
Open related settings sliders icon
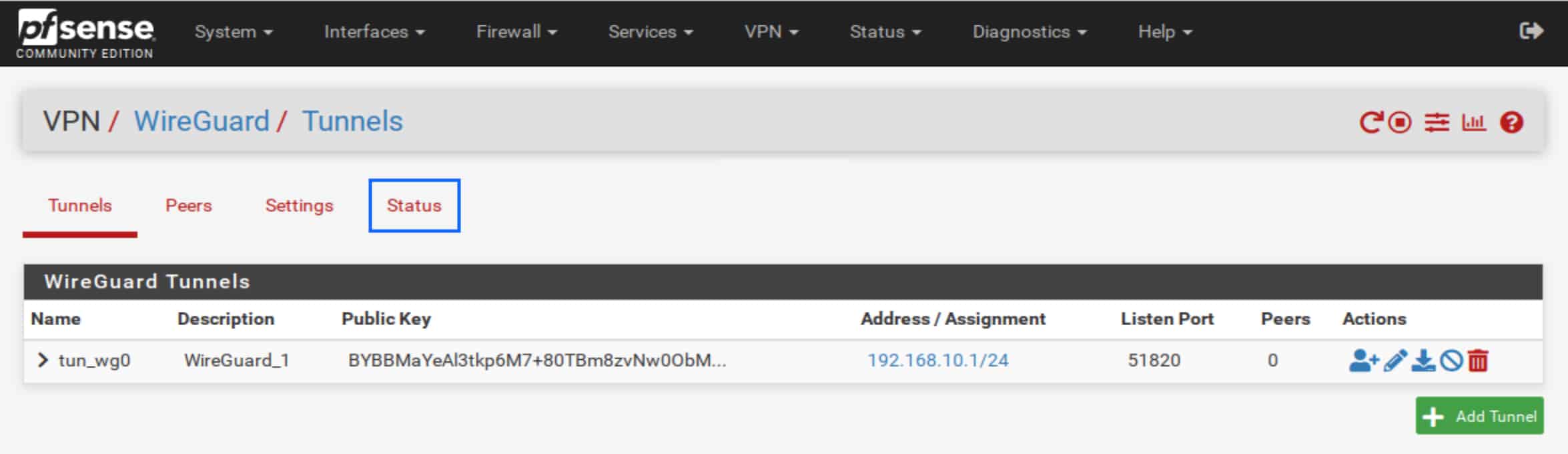1437,122
